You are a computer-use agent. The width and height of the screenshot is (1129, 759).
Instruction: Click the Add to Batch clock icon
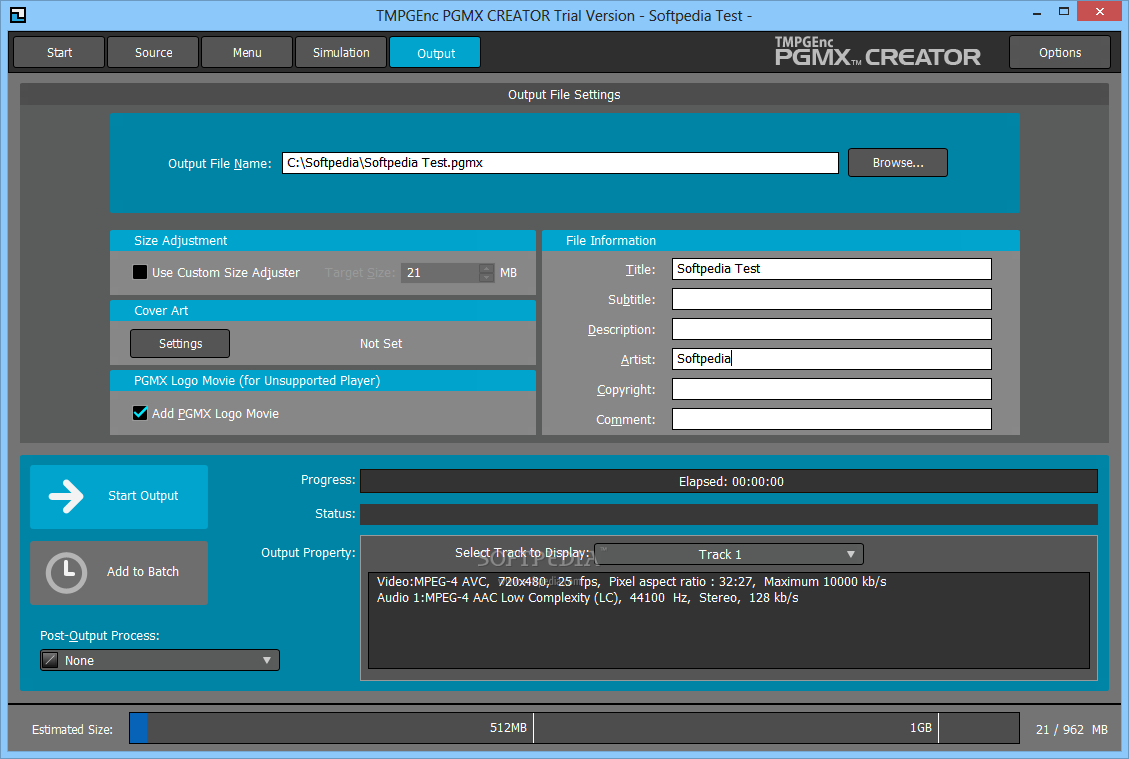tap(66, 572)
